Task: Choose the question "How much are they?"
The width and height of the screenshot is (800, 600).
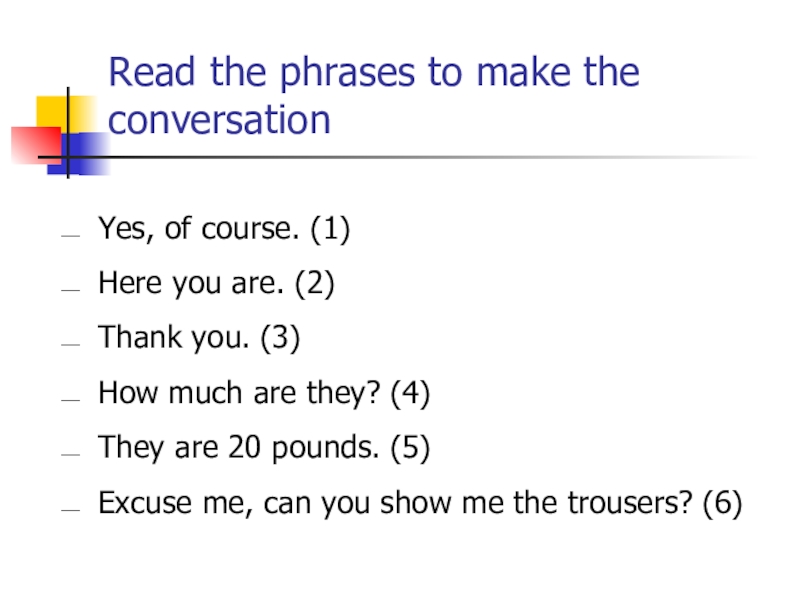Action: pos(240,395)
